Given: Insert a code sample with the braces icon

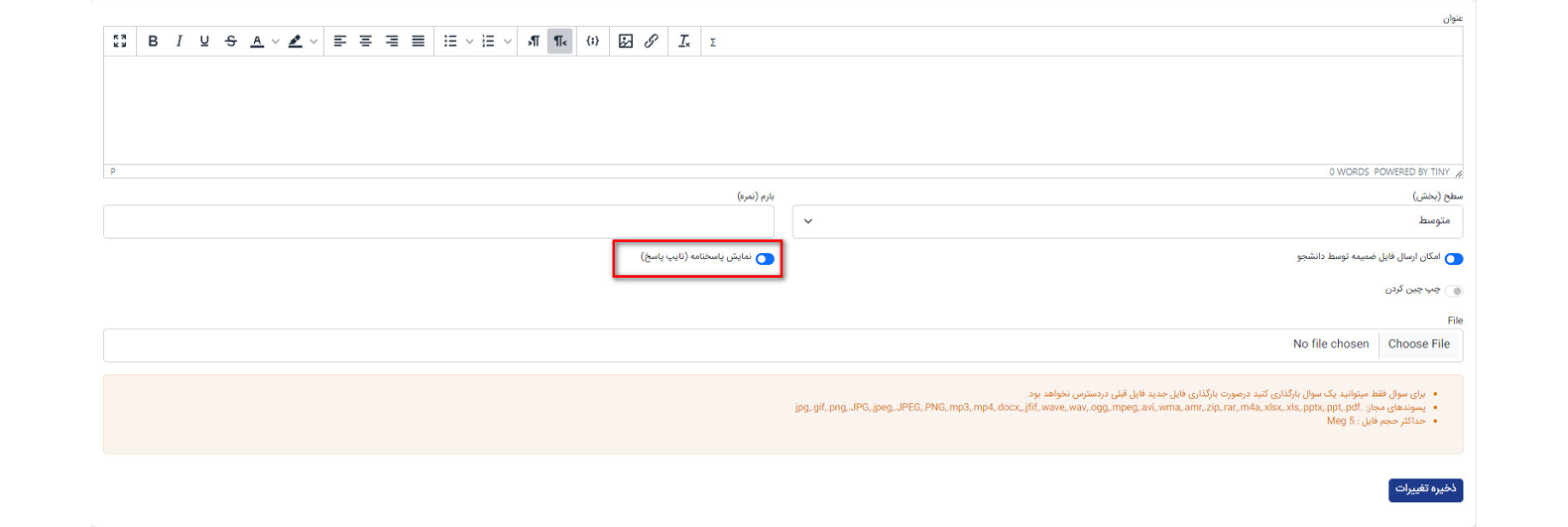Looking at the screenshot, I should (592, 42).
